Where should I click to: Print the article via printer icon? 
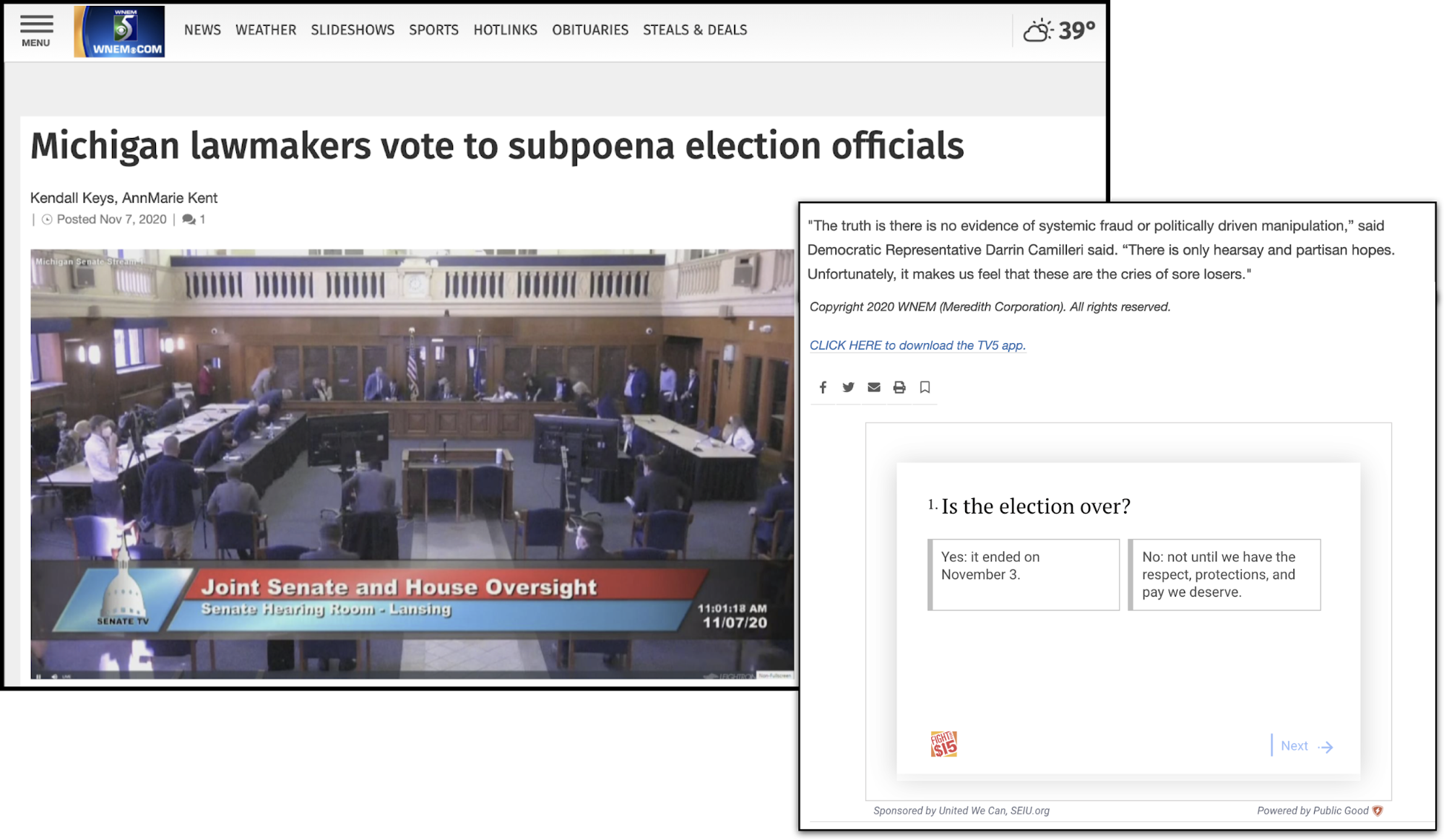(x=899, y=387)
